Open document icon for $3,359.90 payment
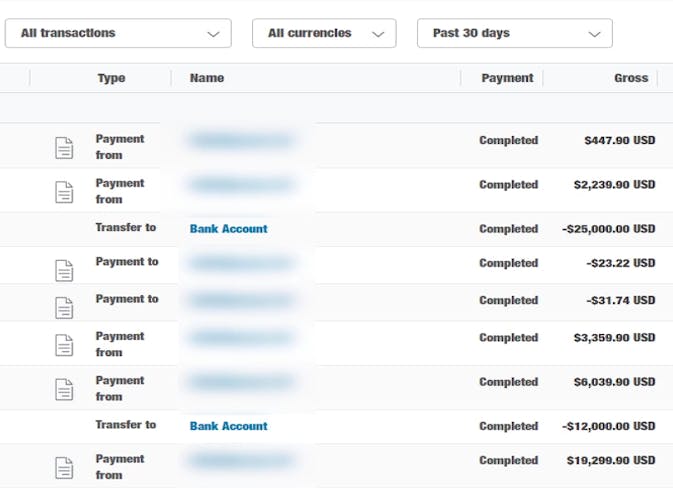The image size is (673, 488). pos(64,345)
